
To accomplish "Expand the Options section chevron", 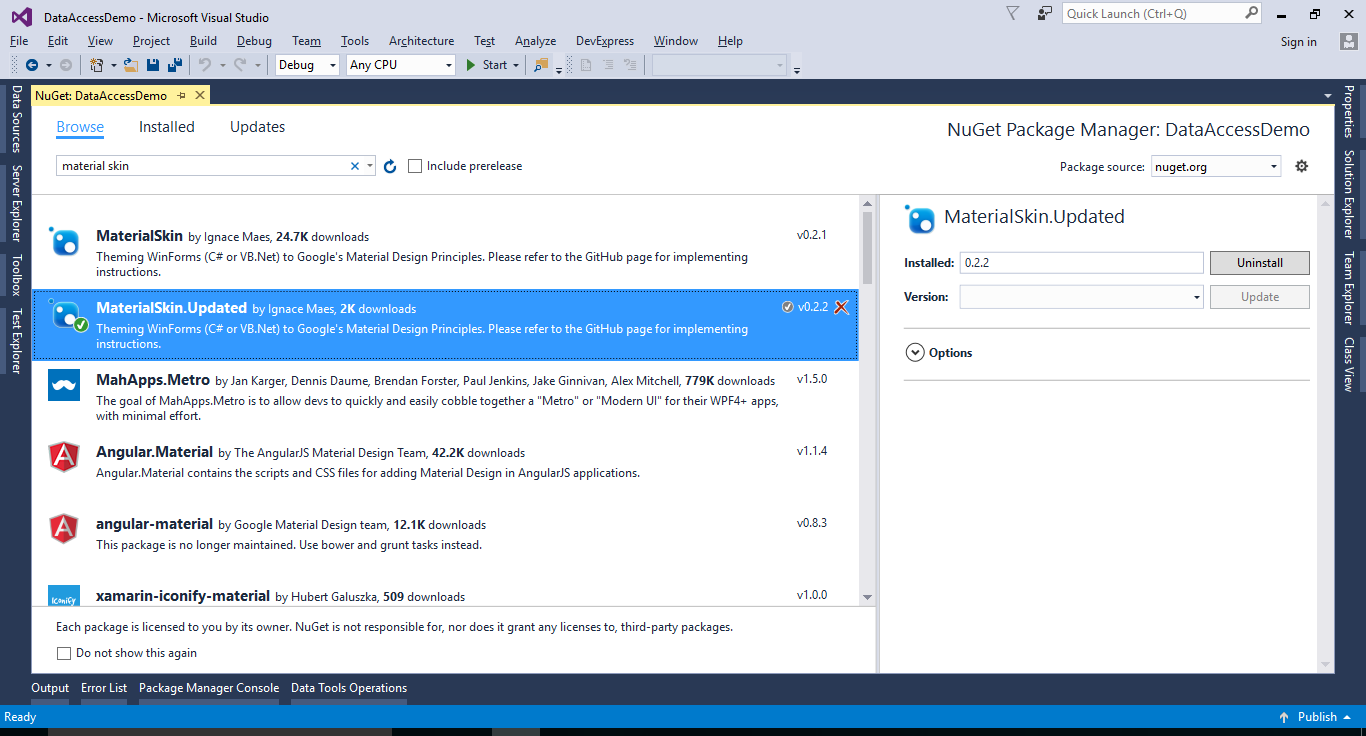I will [914, 352].
